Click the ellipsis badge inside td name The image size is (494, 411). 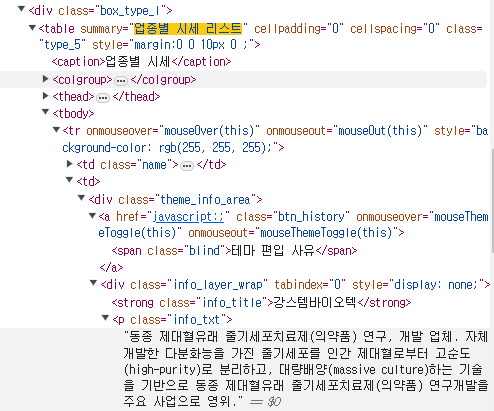click(x=187, y=166)
